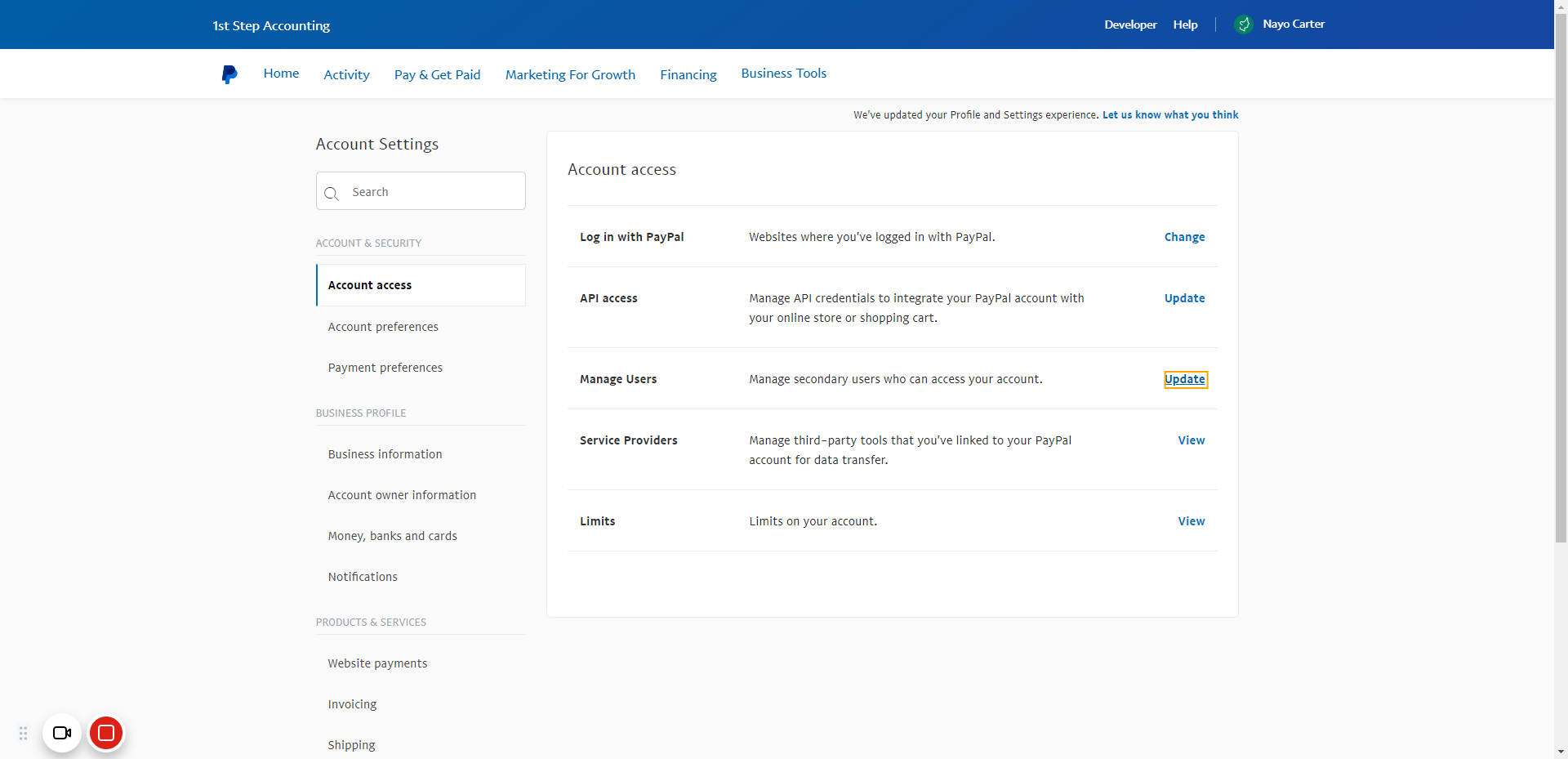Viewport: 1568px width, 759px height.
Task: Open the Financing menu
Action: 688,75
